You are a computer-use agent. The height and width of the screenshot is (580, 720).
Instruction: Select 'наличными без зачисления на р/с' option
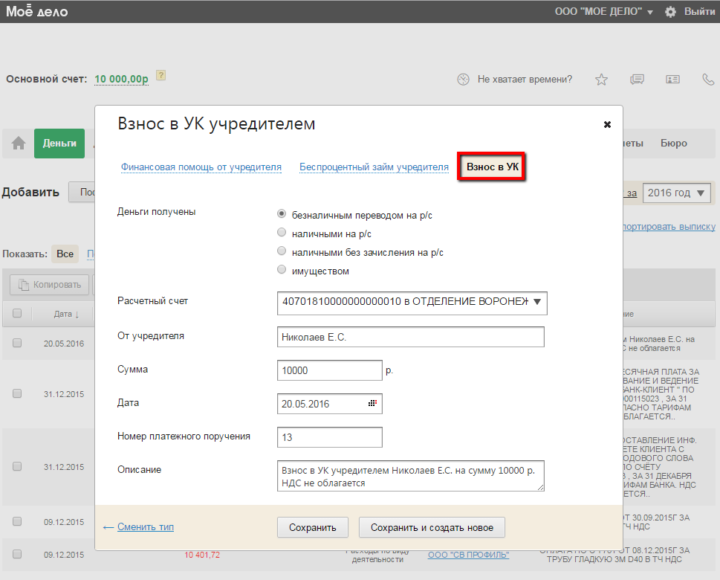pyautogui.click(x=281, y=251)
